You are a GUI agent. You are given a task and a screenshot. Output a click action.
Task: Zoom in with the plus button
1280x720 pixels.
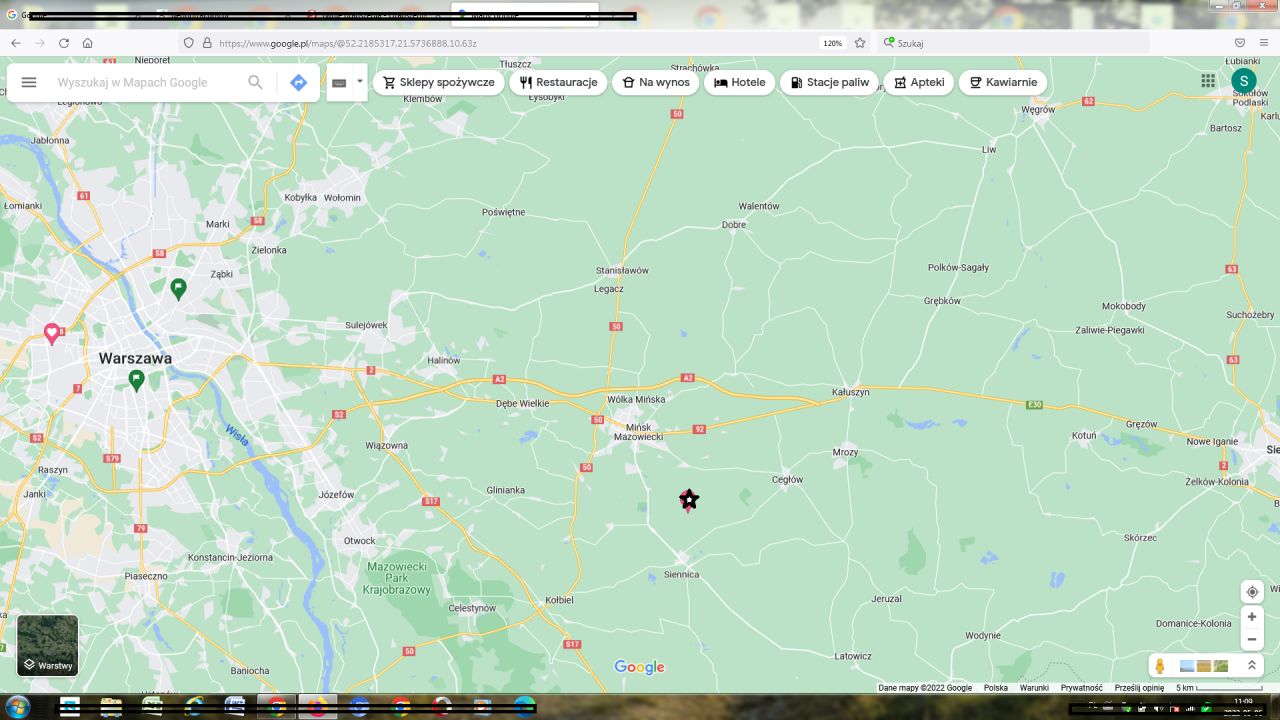[1252, 617]
